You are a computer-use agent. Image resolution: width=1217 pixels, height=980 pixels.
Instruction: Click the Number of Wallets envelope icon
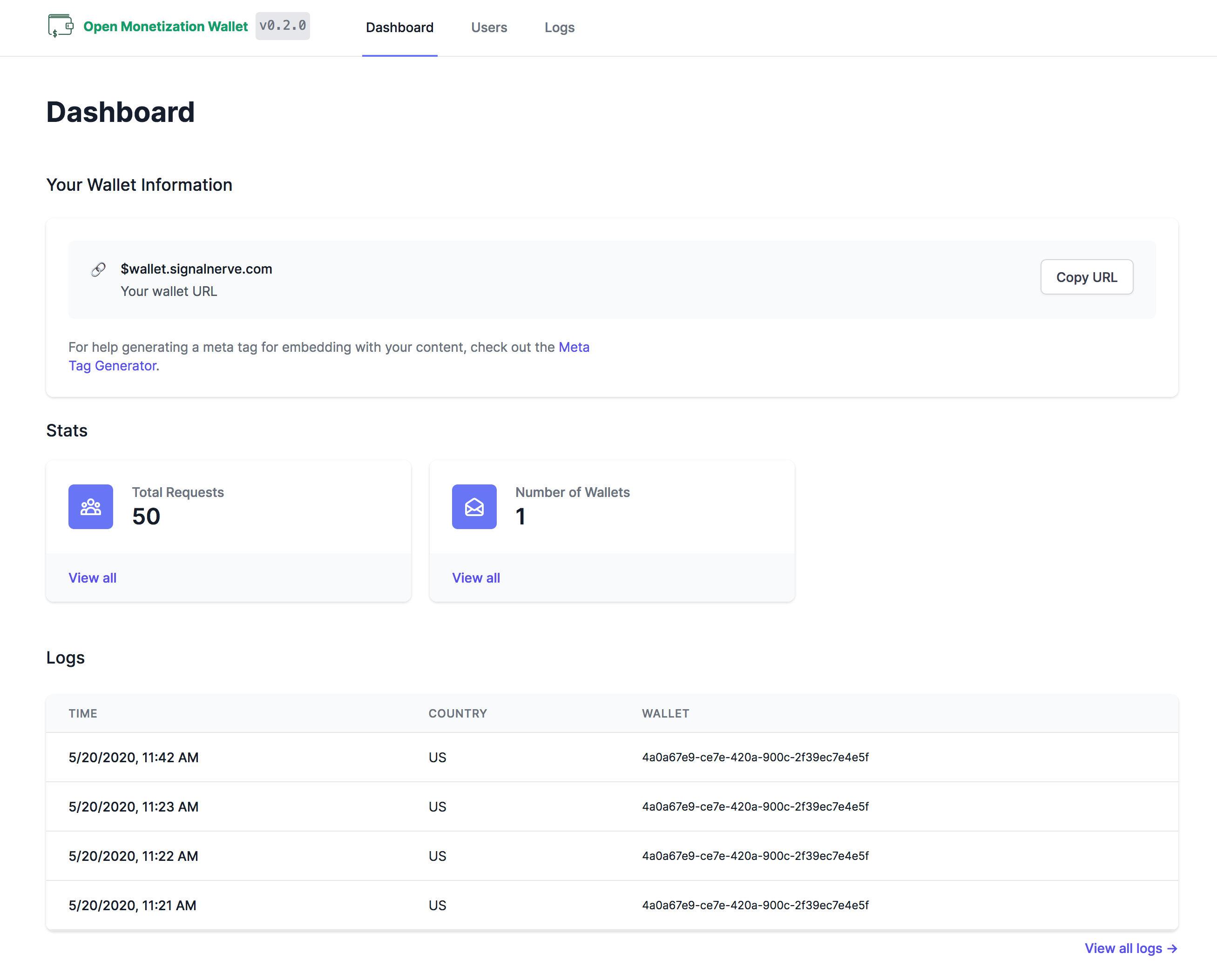pos(474,506)
